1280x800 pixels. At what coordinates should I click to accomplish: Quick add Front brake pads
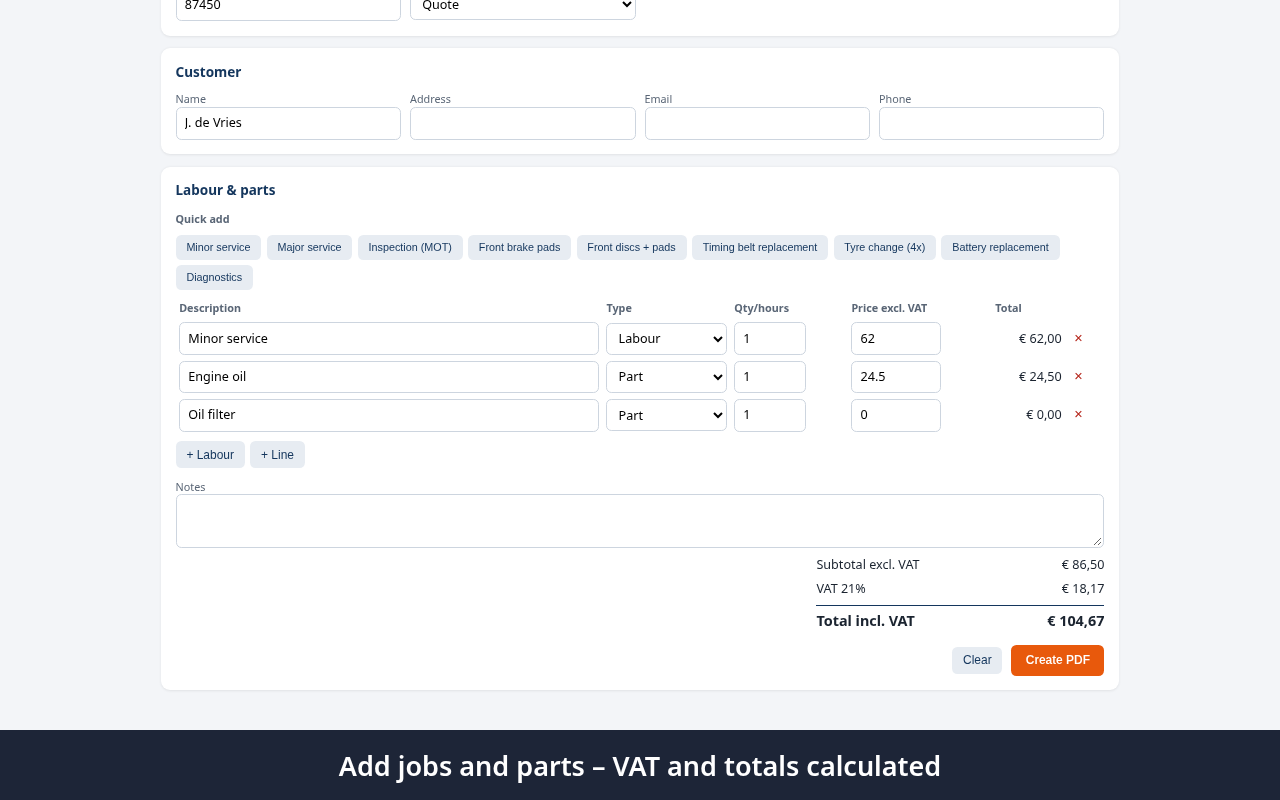(519, 247)
